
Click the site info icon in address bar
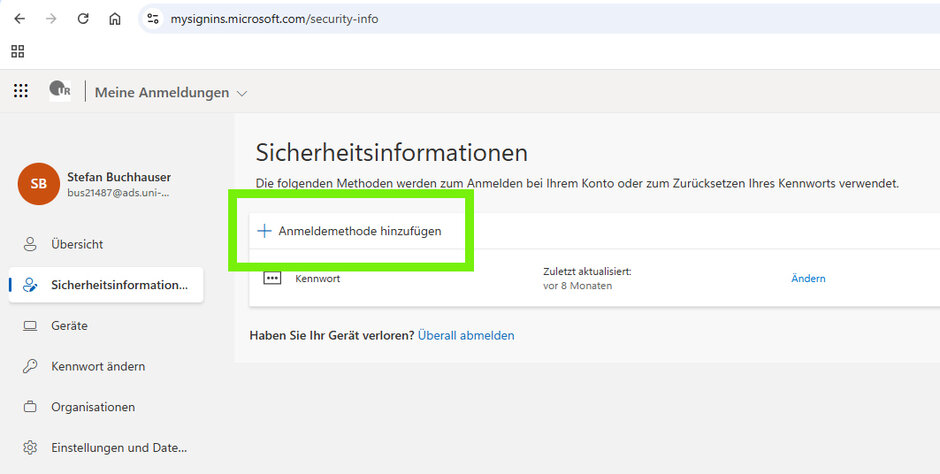(x=152, y=19)
